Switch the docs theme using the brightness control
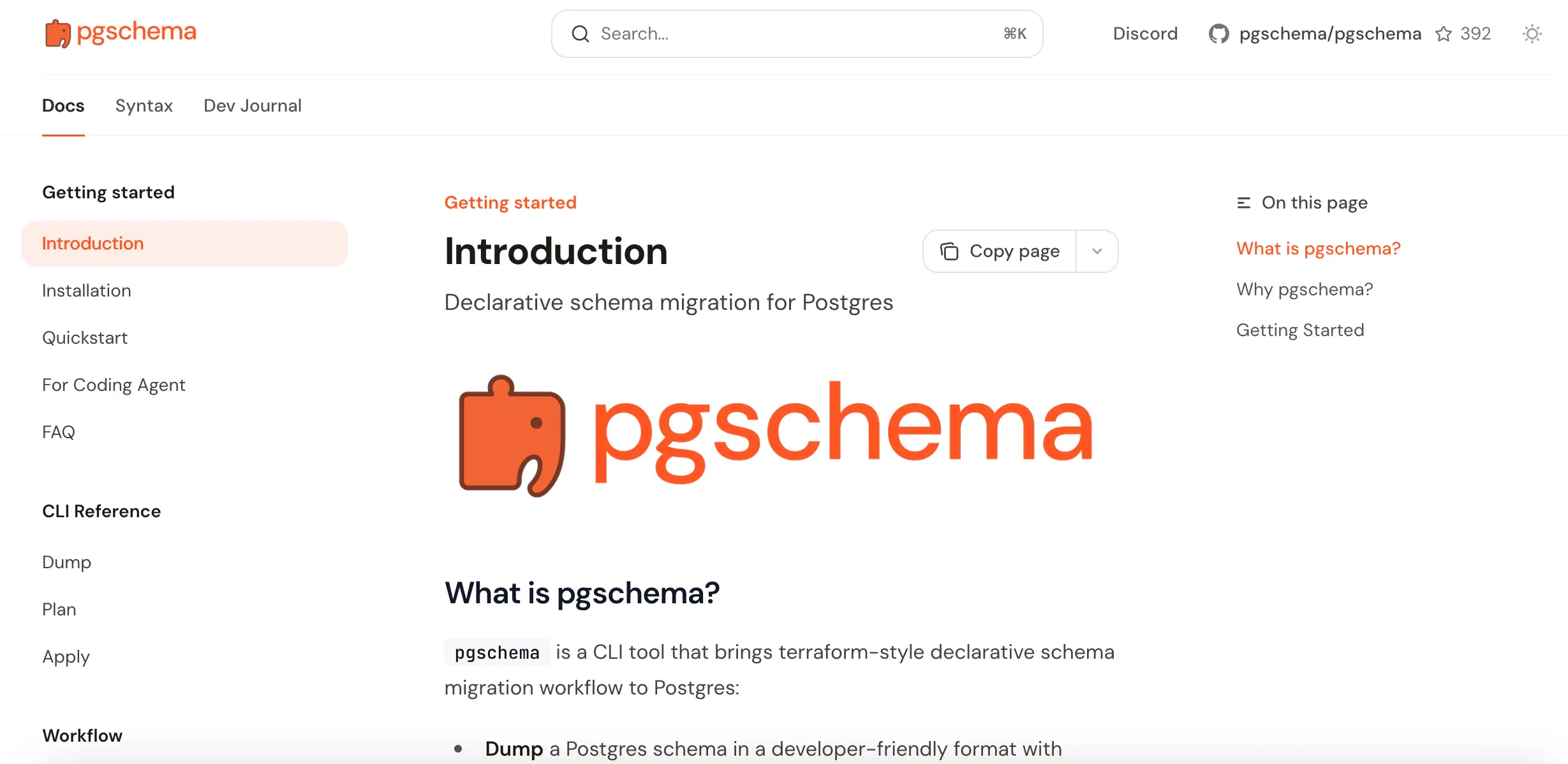This screenshot has width=1568, height=764. (x=1532, y=34)
